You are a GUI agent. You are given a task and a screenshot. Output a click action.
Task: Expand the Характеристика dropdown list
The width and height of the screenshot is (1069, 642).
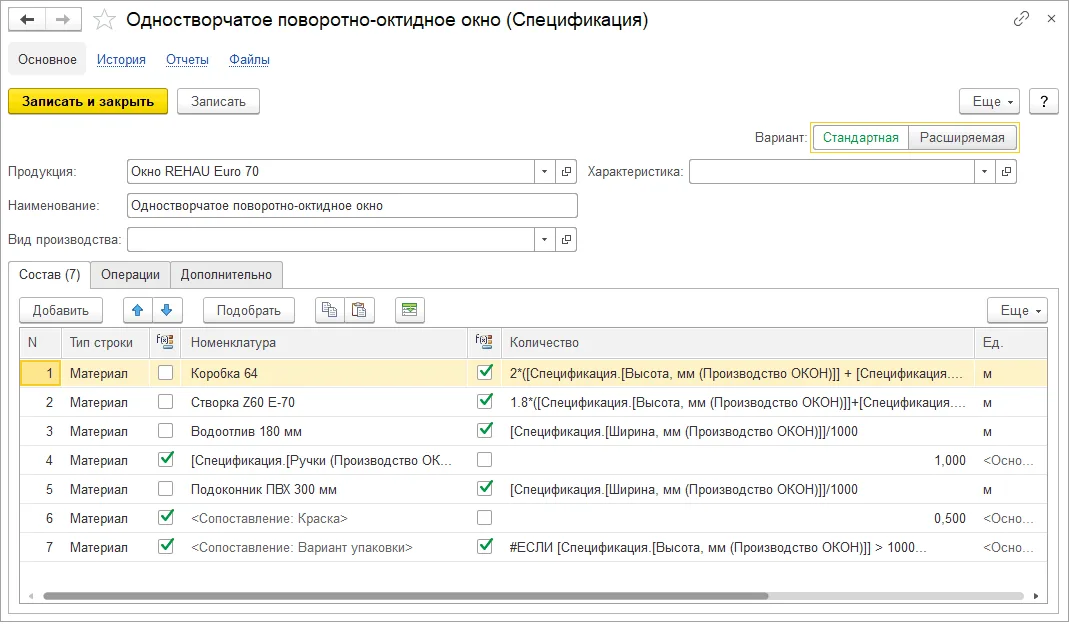coord(984,172)
